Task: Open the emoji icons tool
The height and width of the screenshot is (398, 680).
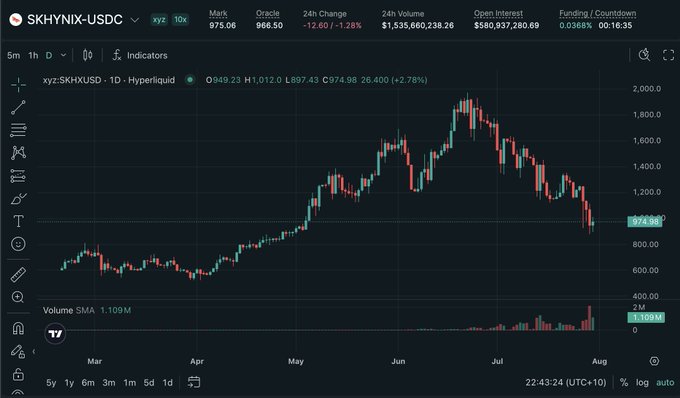Action: tap(18, 244)
